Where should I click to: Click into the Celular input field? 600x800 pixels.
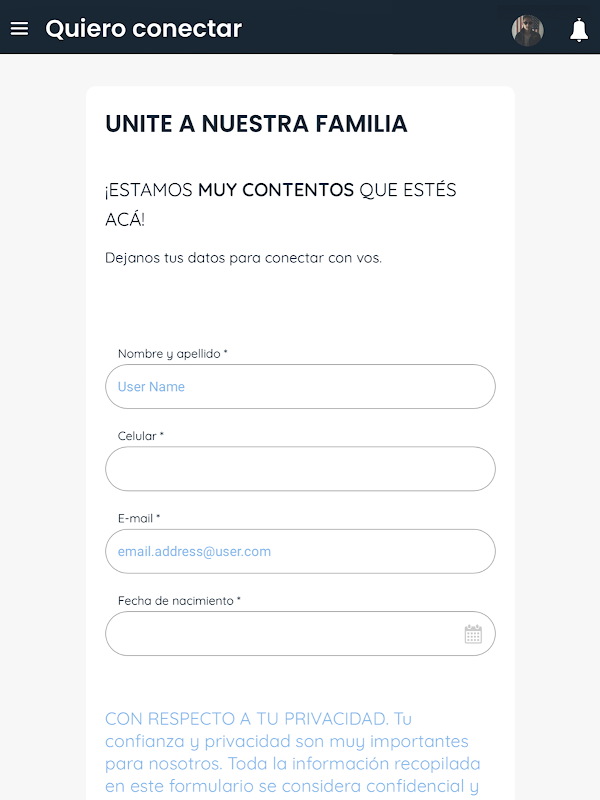tap(300, 469)
